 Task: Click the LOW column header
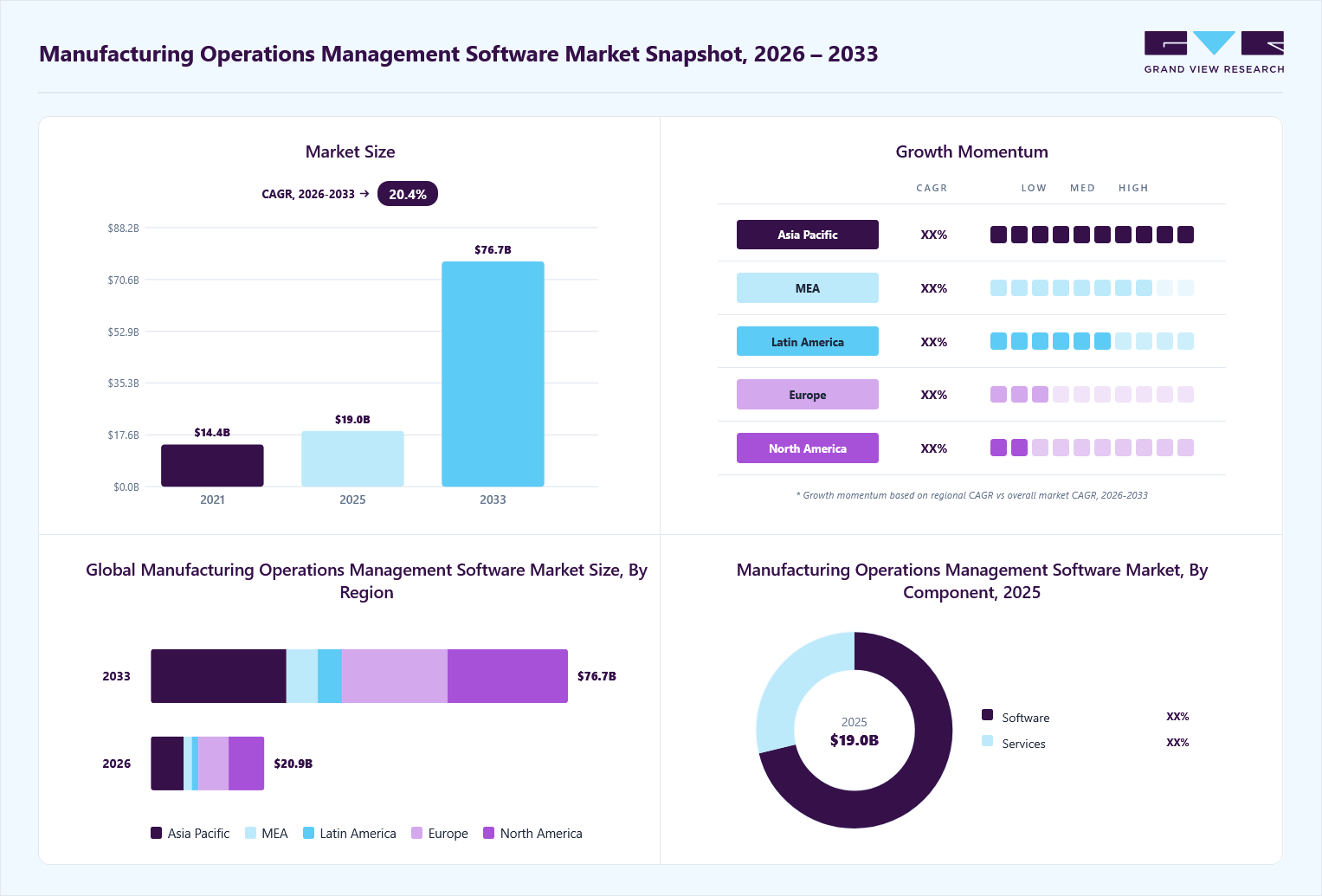click(x=1034, y=188)
